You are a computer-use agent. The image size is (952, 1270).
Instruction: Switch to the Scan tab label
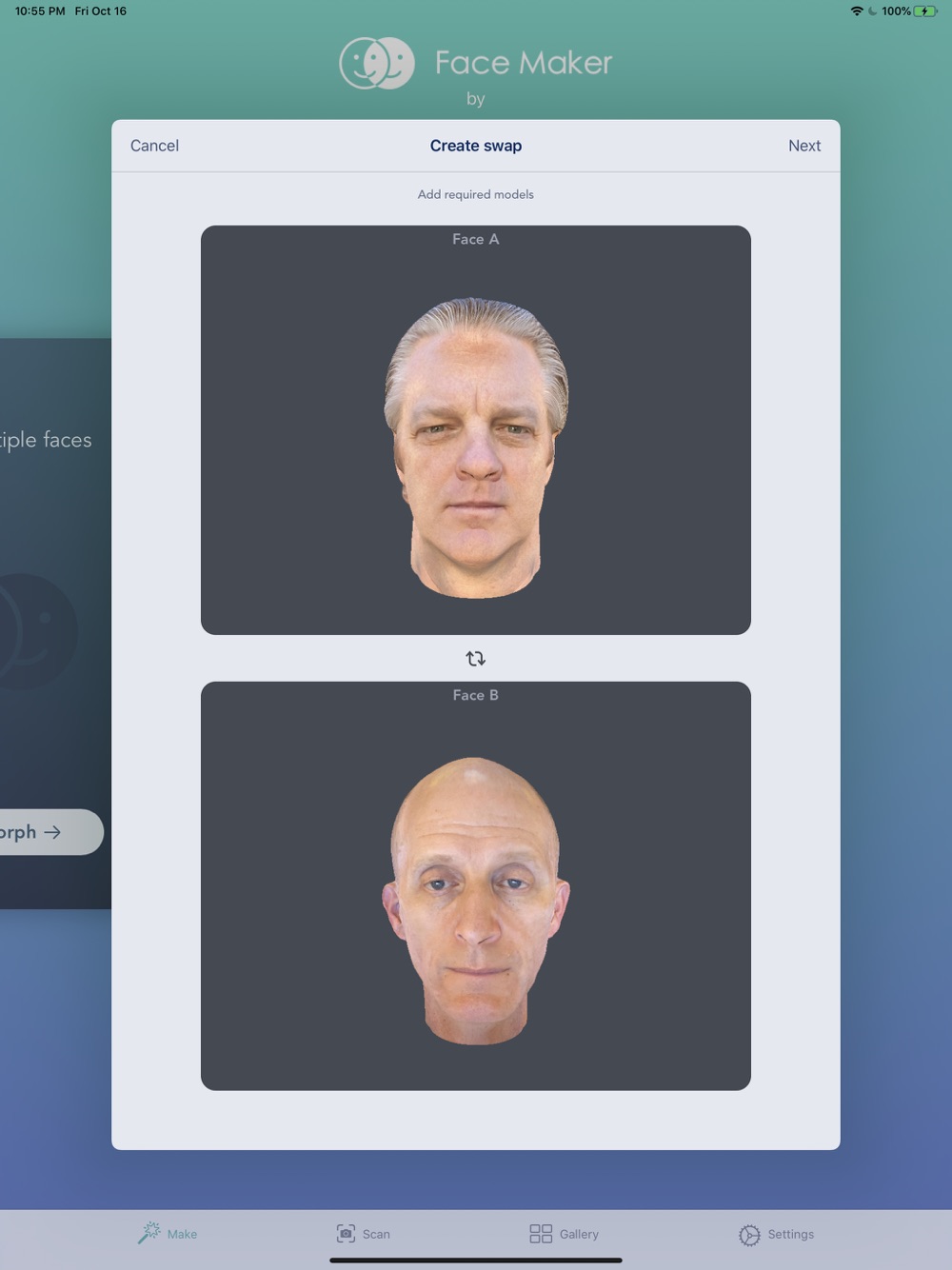tap(376, 1234)
